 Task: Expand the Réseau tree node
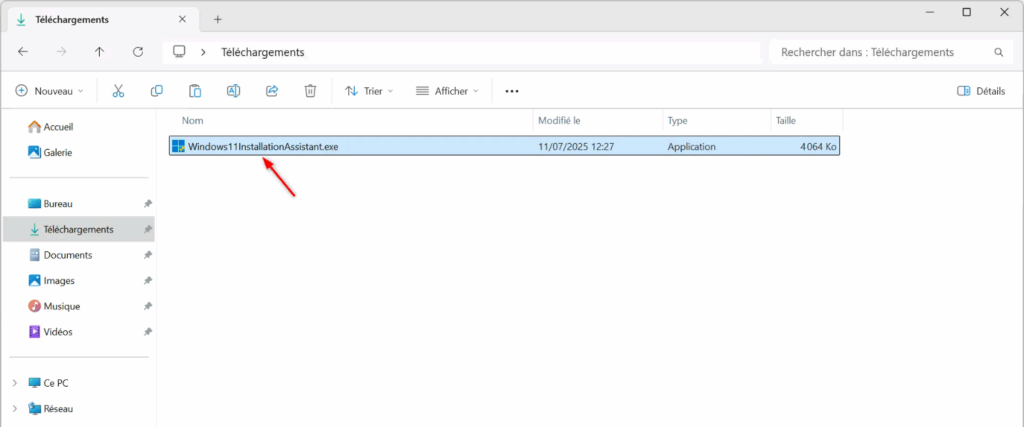(15, 409)
